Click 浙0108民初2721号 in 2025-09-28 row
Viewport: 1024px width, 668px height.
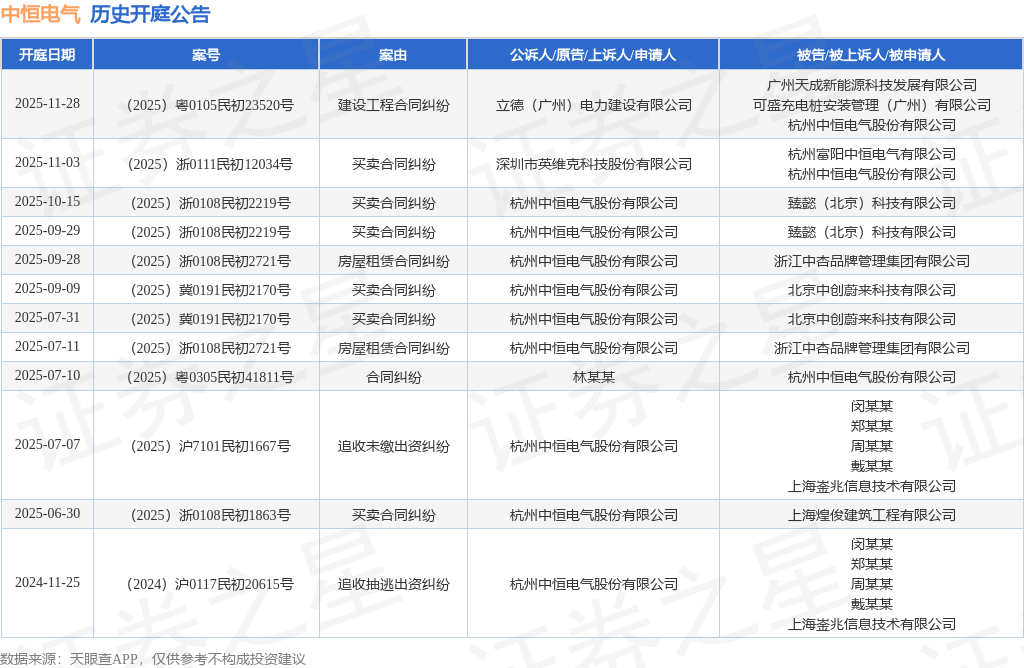210,261
